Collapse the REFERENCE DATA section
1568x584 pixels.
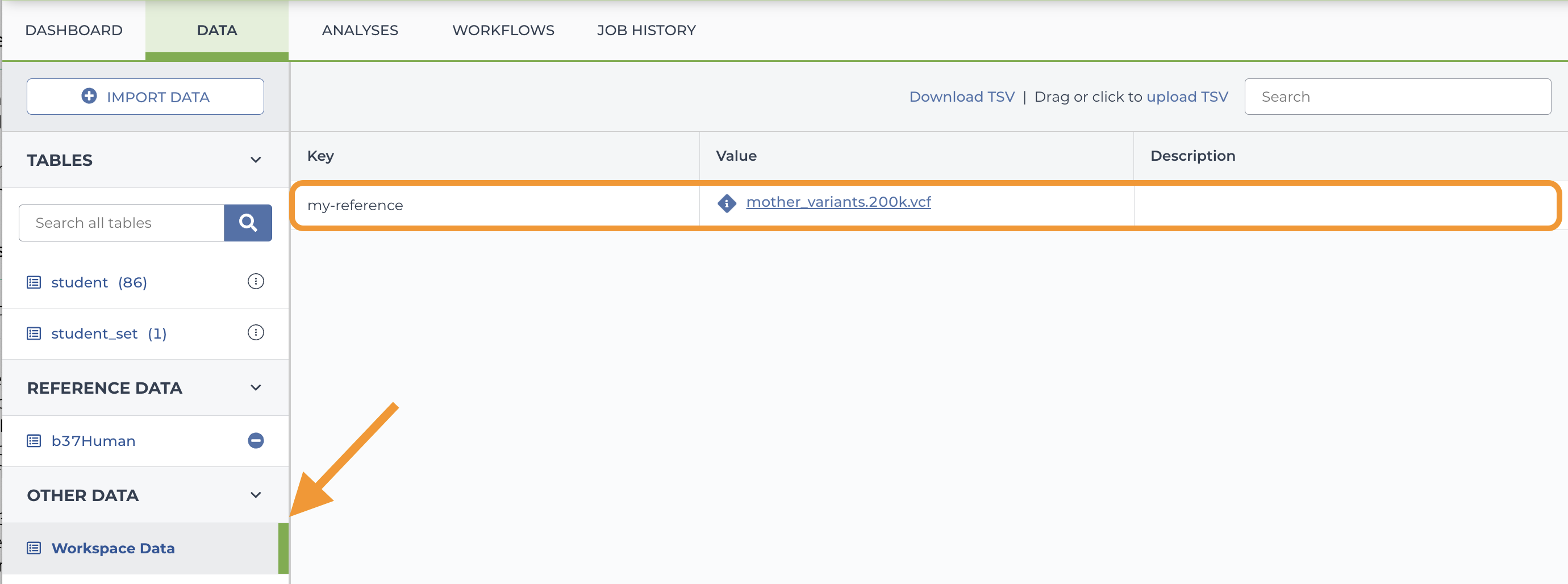point(256,388)
